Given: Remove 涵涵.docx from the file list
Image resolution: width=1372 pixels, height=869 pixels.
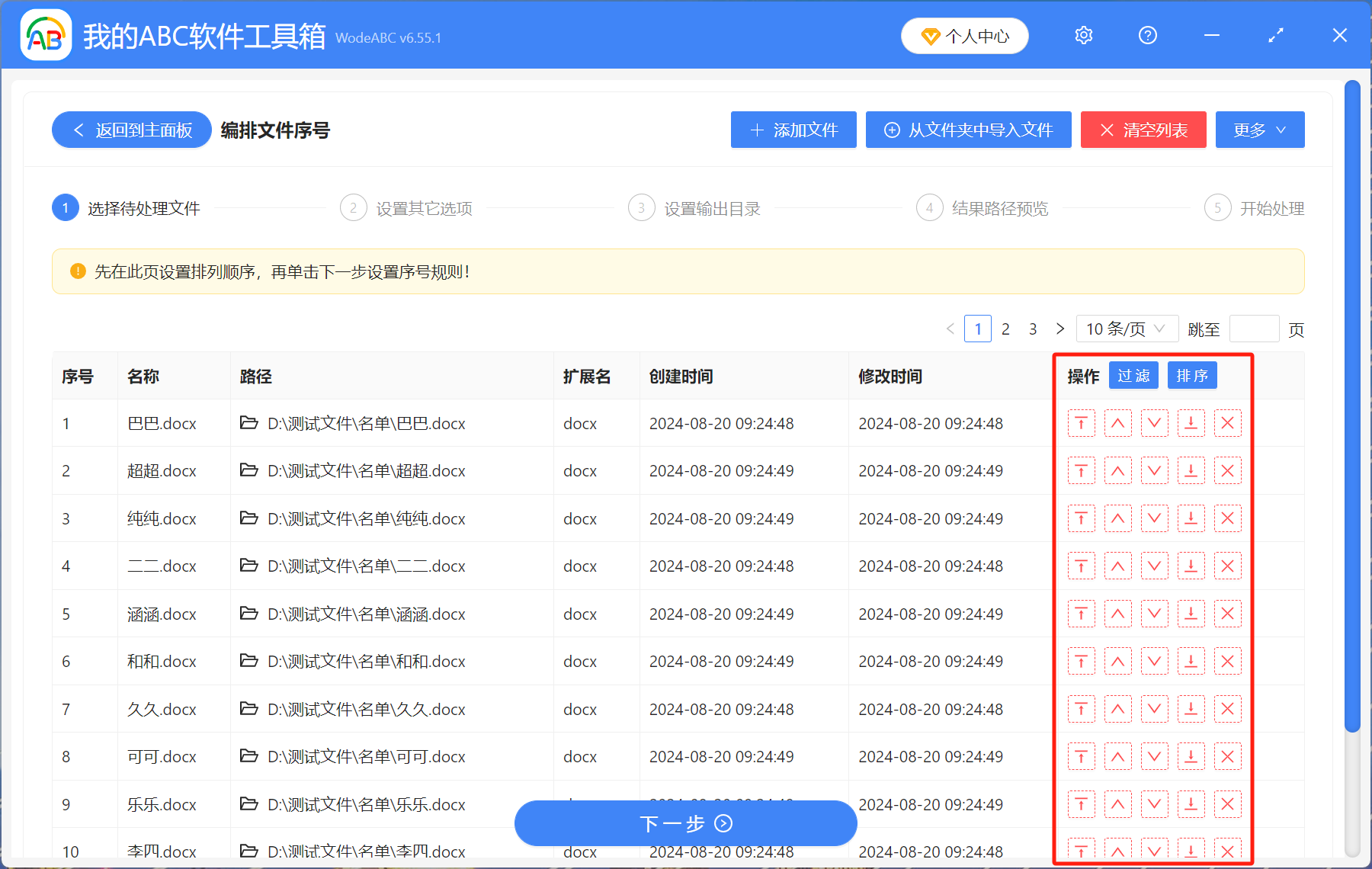Looking at the screenshot, I should pyautogui.click(x=1227, y=614).
